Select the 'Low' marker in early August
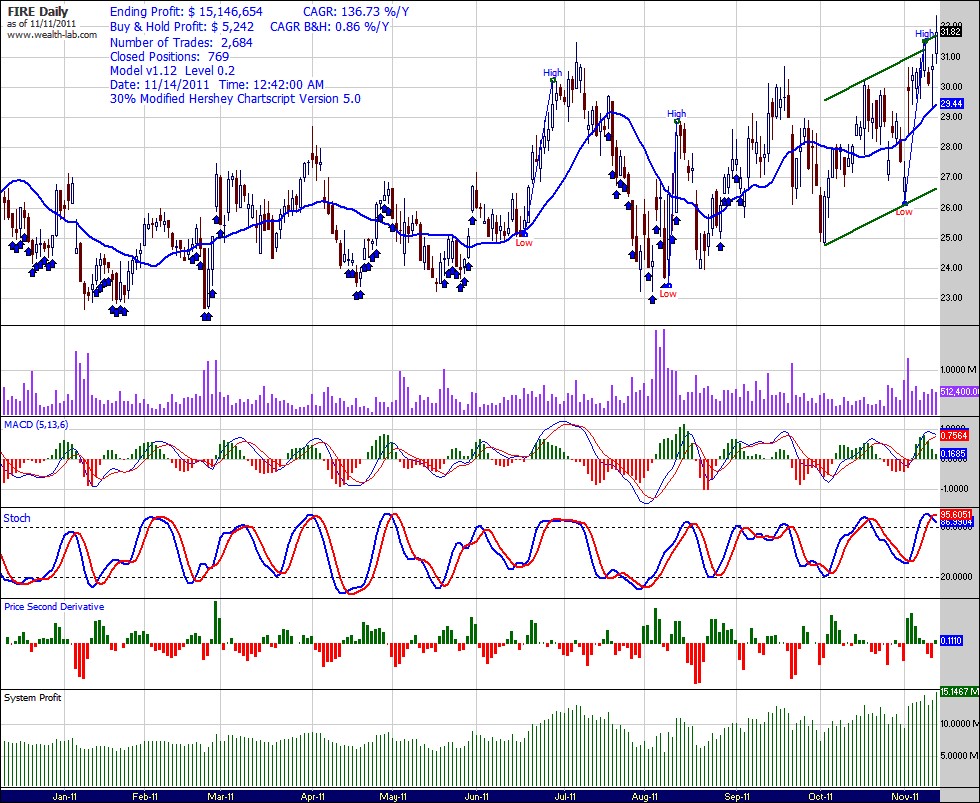This screenshot has width=980, height=803. [x=667, y=294]
